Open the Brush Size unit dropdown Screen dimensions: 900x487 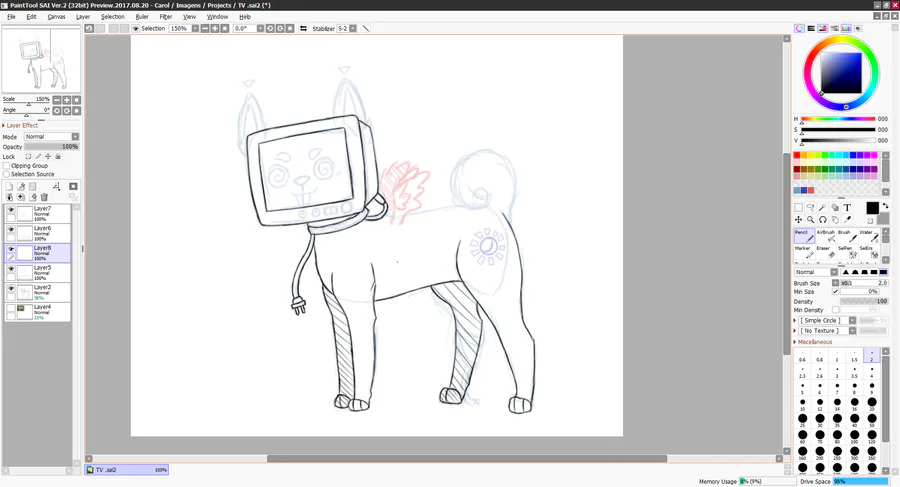pos(835,283)
